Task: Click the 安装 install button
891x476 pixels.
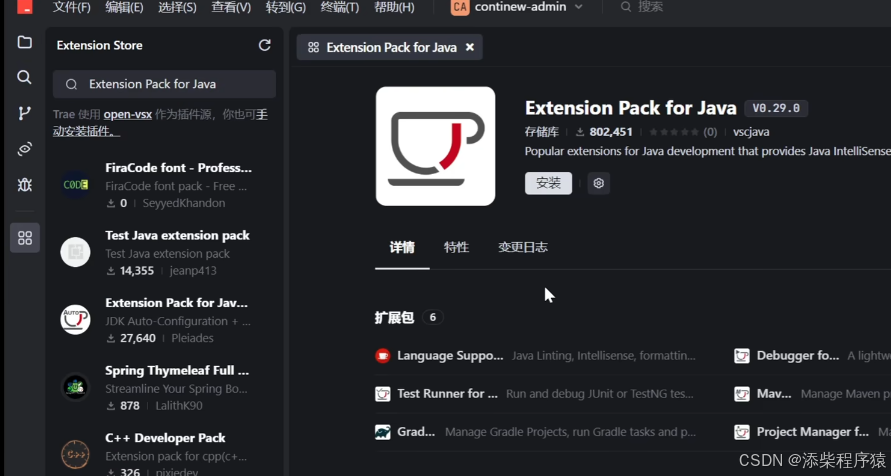Action: click(x=548, y=183)
